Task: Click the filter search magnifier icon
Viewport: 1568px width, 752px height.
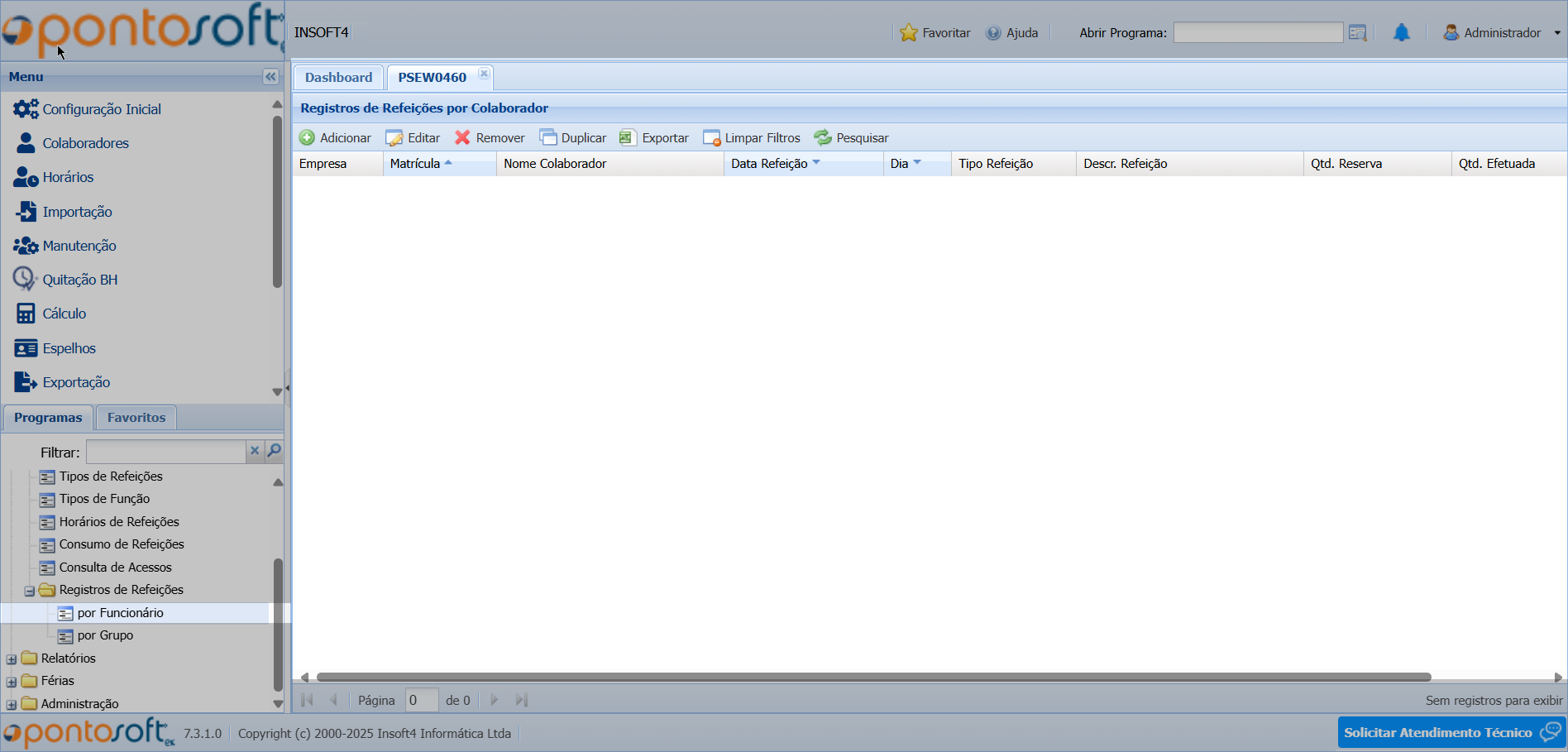Action: [x=274, y=451]
